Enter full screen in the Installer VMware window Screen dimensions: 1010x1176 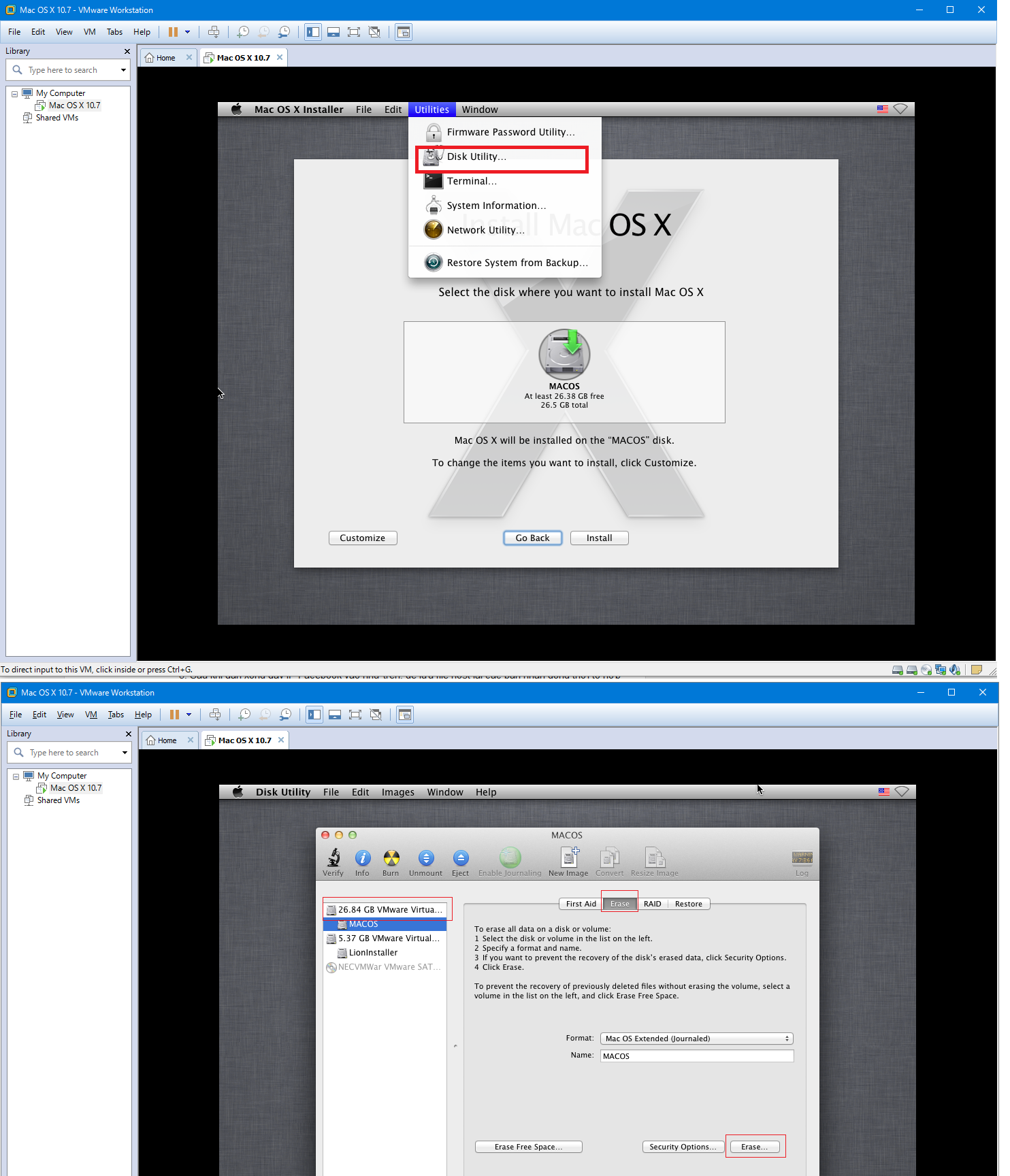point(354,32)
